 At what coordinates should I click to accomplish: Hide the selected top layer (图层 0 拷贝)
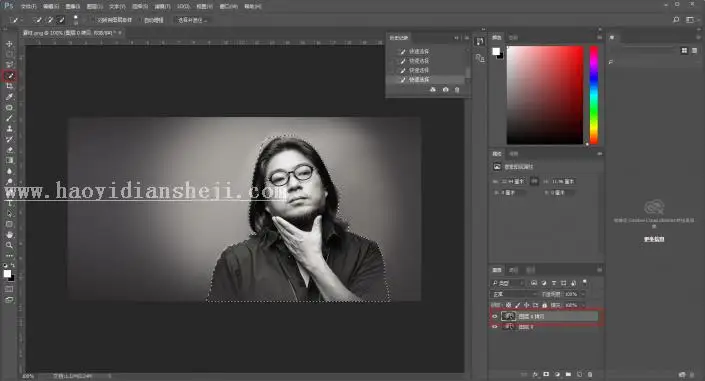click(x=495, y=316)
